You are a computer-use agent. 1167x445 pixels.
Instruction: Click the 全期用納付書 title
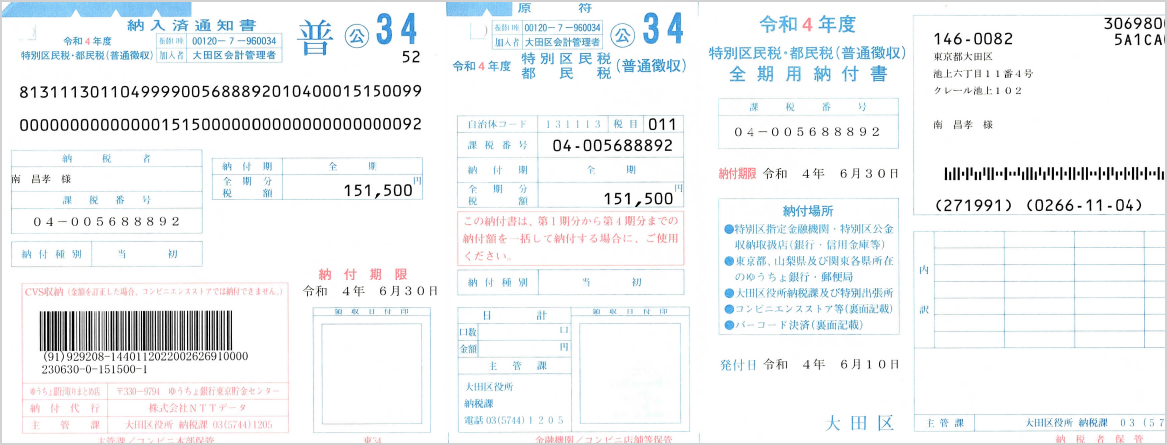(808, 75)
